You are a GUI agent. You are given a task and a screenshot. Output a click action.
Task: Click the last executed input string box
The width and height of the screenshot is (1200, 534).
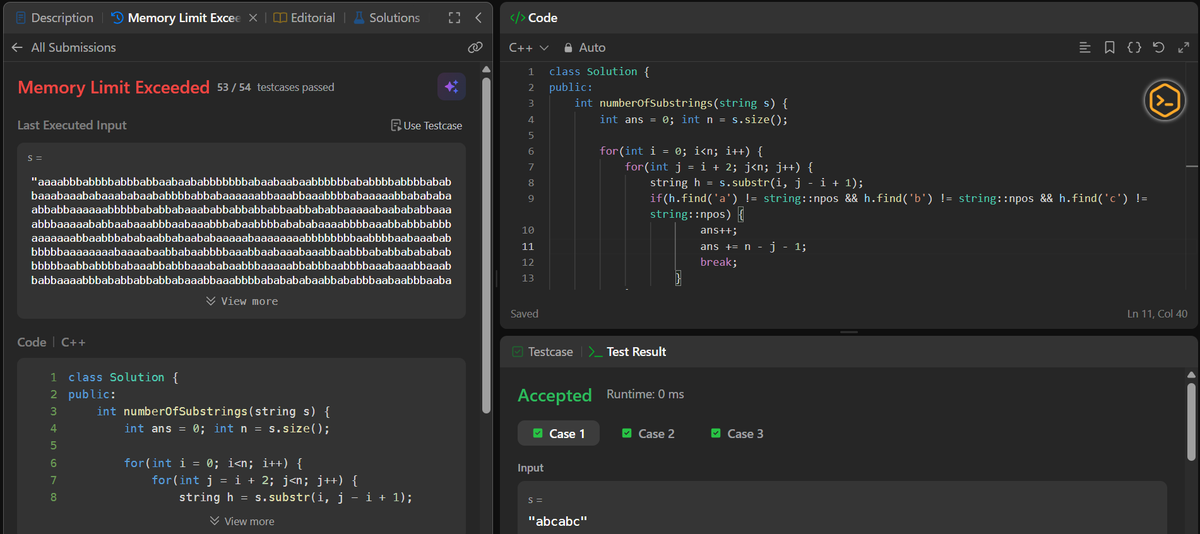(241, 230)
